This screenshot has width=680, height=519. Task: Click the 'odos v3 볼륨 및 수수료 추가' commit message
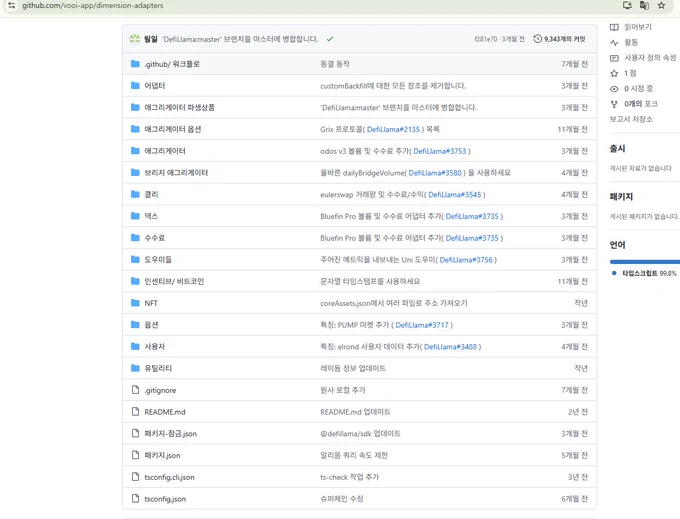point(365,151)
